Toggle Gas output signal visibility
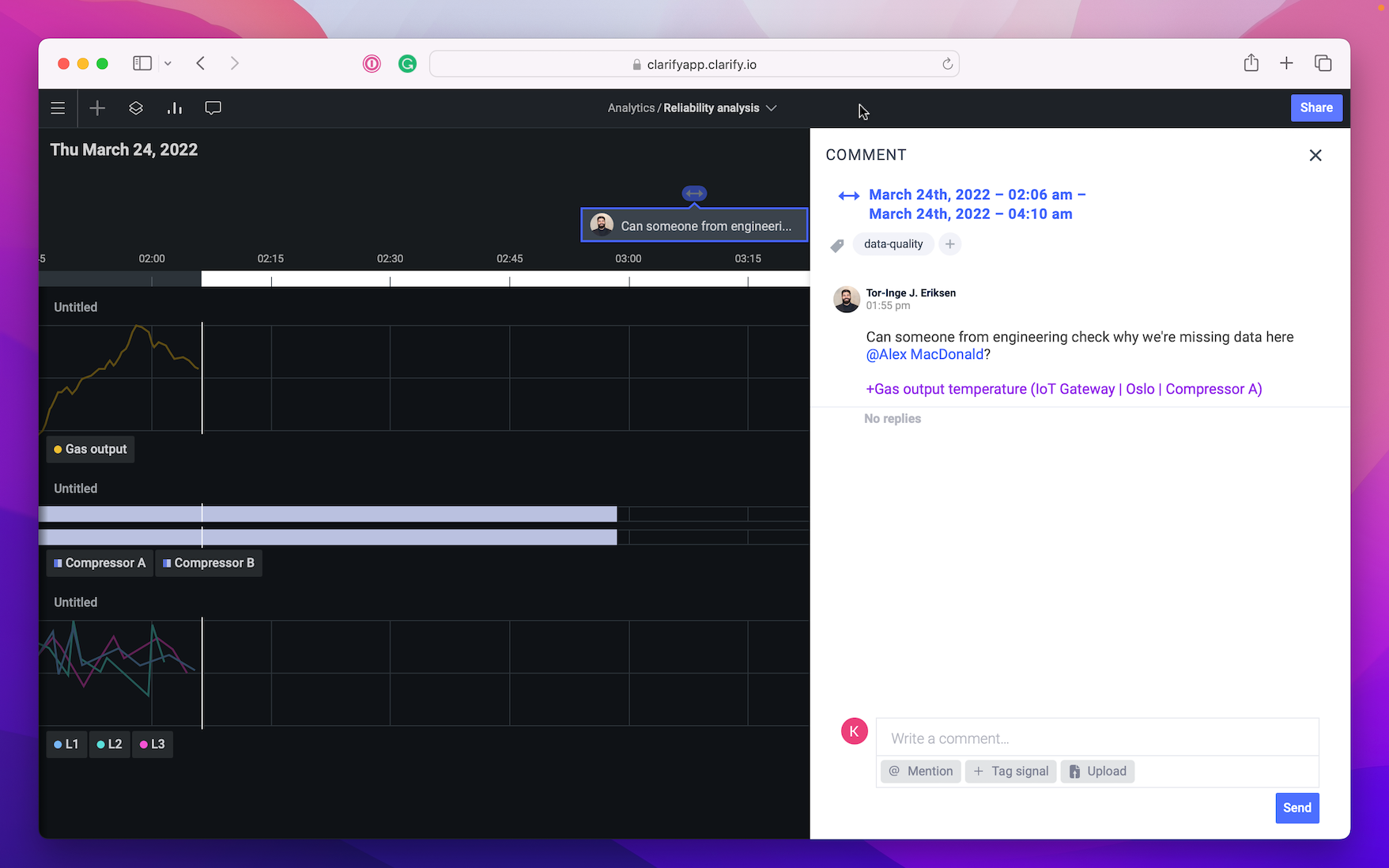 (90, 449)
